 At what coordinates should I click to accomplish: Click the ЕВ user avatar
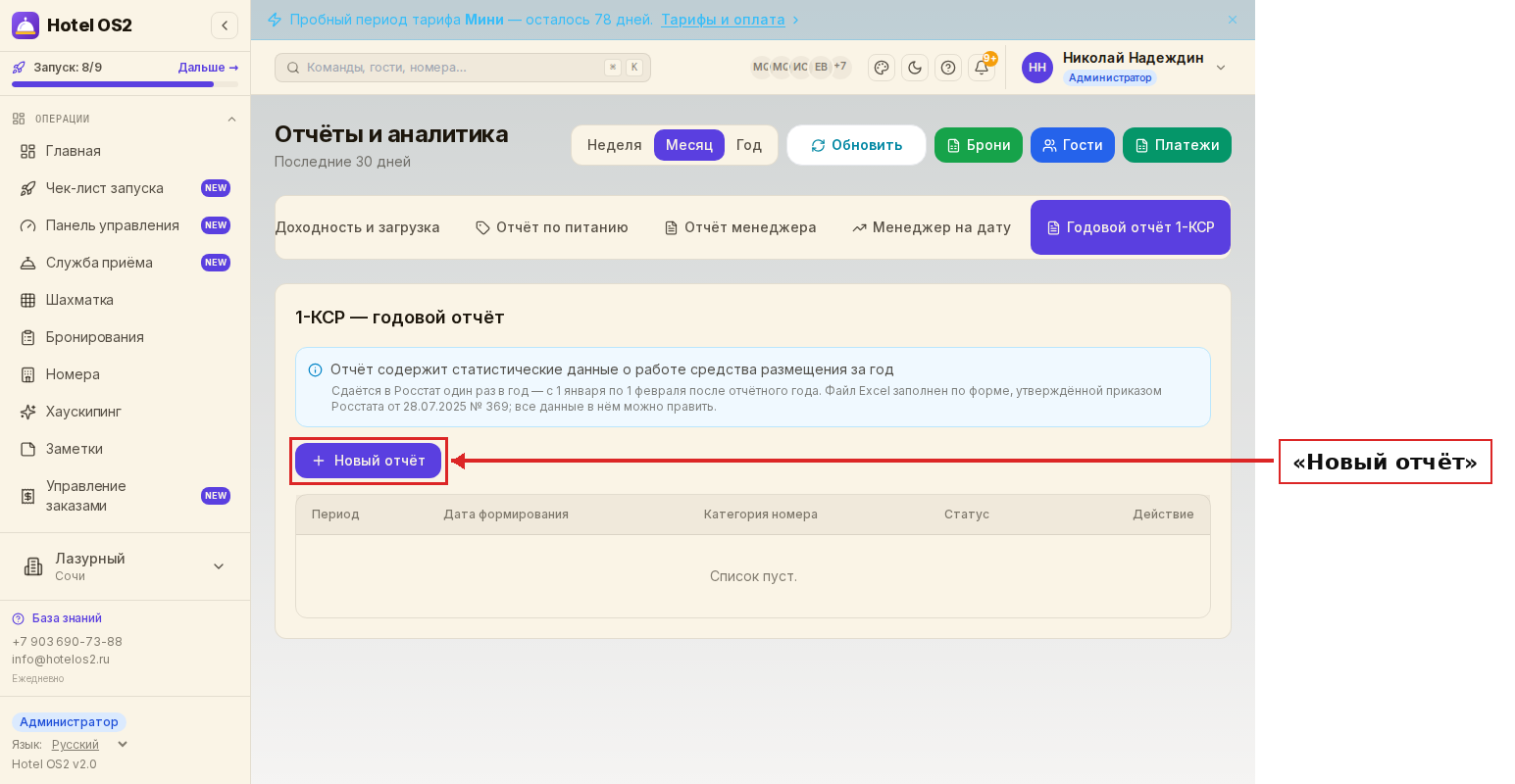pos(821,68)
